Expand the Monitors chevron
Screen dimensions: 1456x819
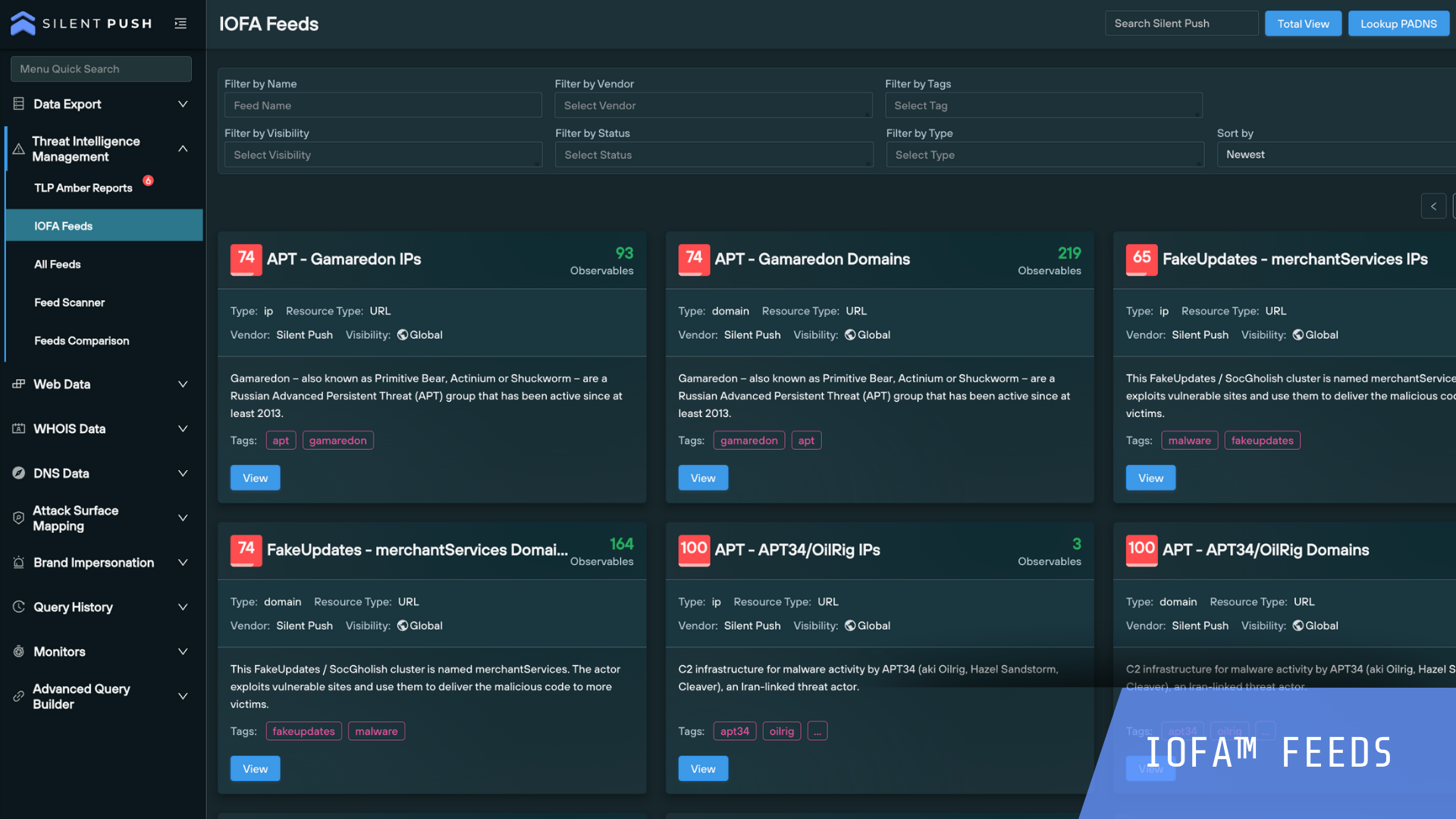click(183, 651)
